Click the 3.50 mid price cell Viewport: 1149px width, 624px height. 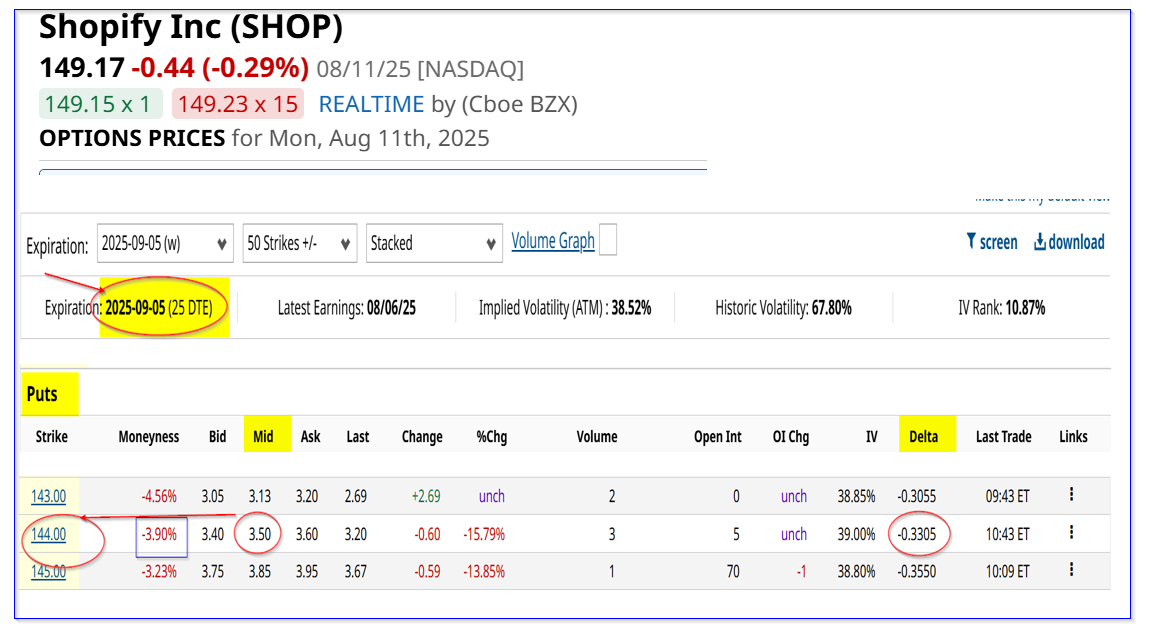(259, 535)
